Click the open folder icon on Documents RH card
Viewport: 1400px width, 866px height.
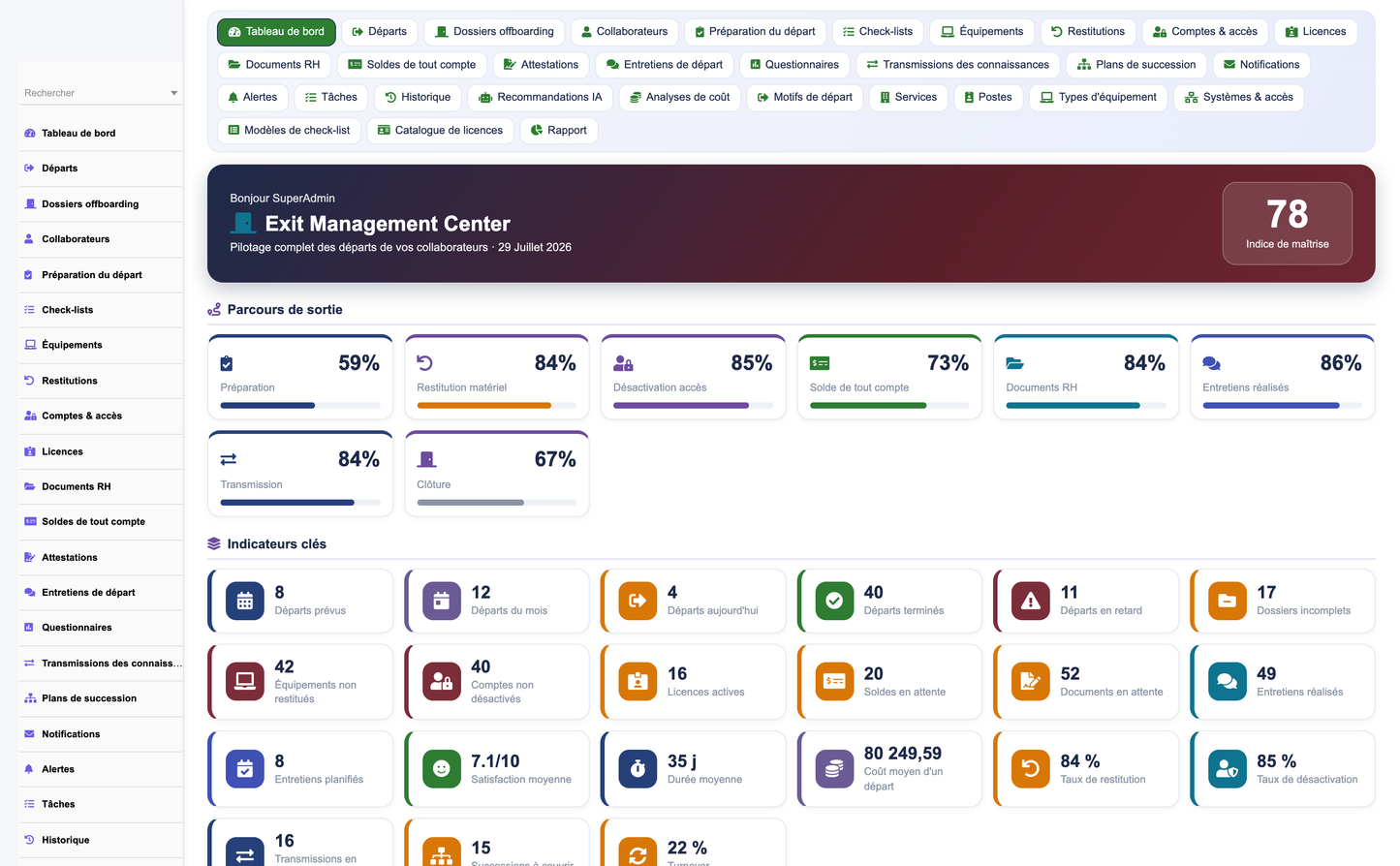click(1014, 363)
